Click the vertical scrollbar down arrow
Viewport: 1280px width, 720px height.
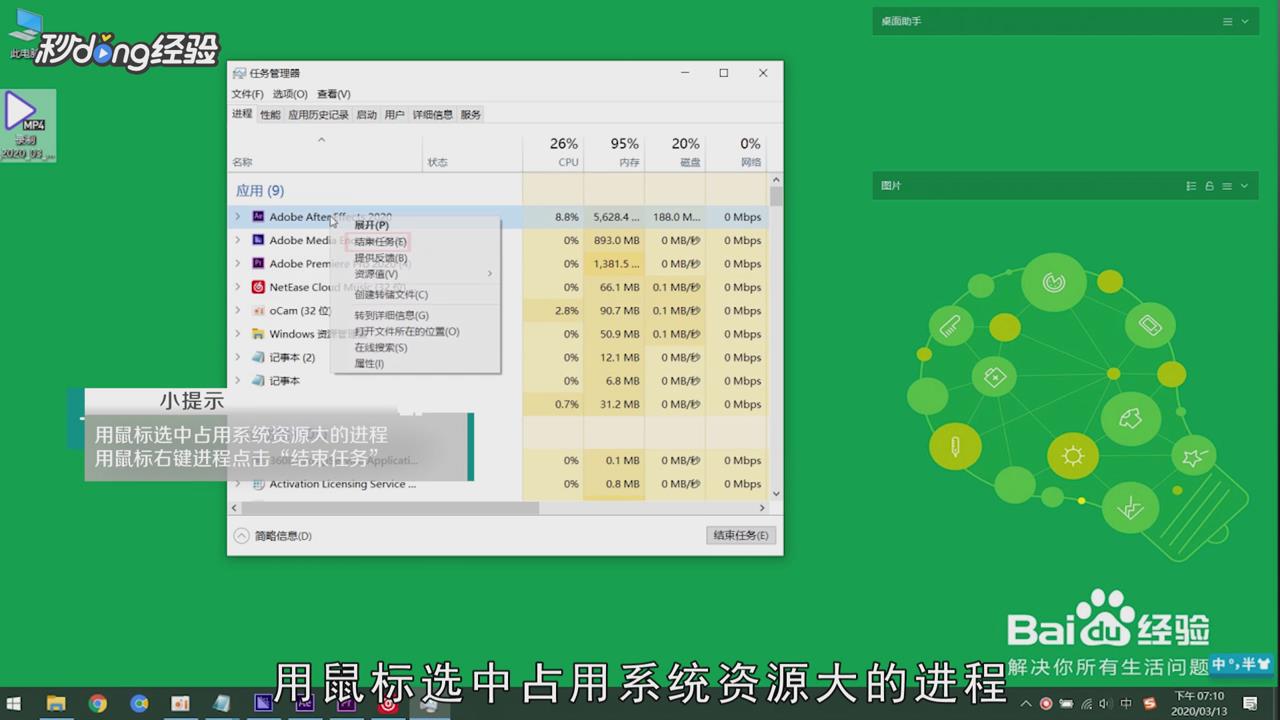(x=776, y=494)
